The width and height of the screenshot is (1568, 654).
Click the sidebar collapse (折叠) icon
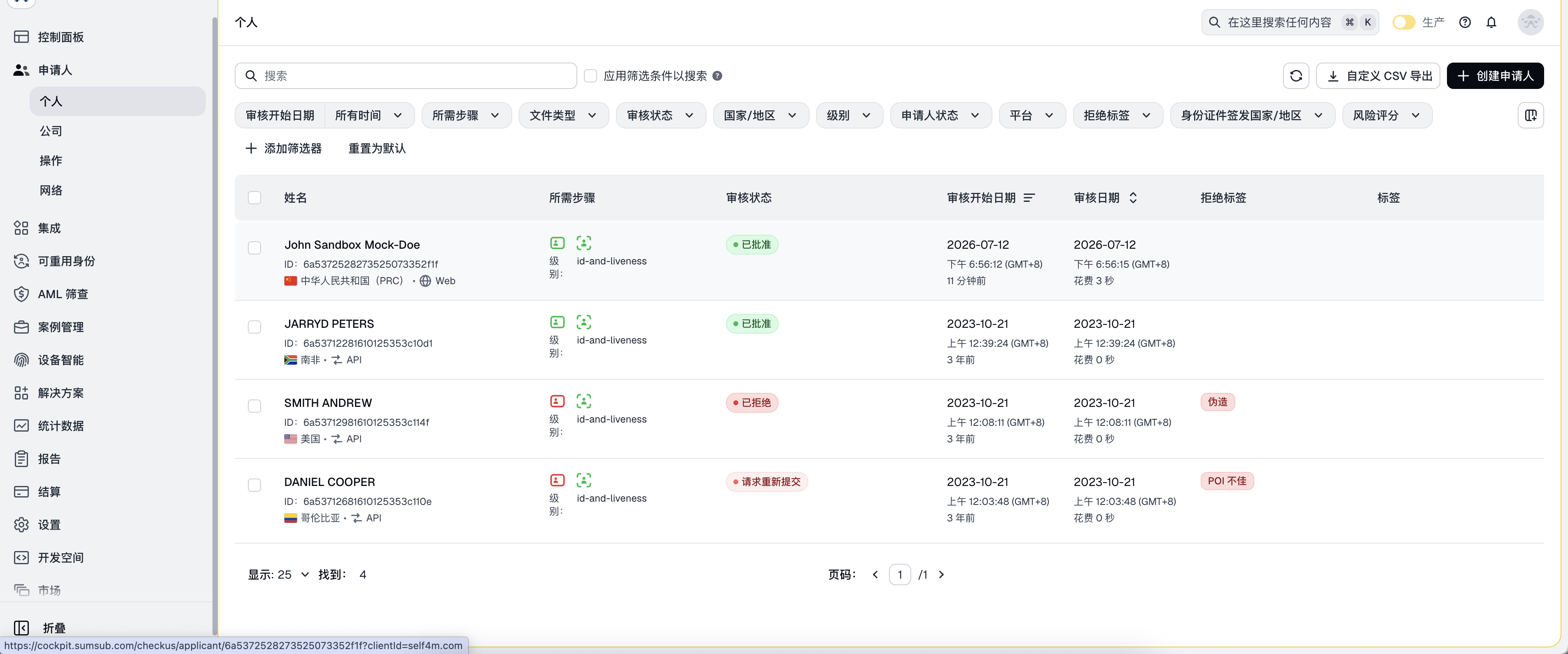coord(21,628)
